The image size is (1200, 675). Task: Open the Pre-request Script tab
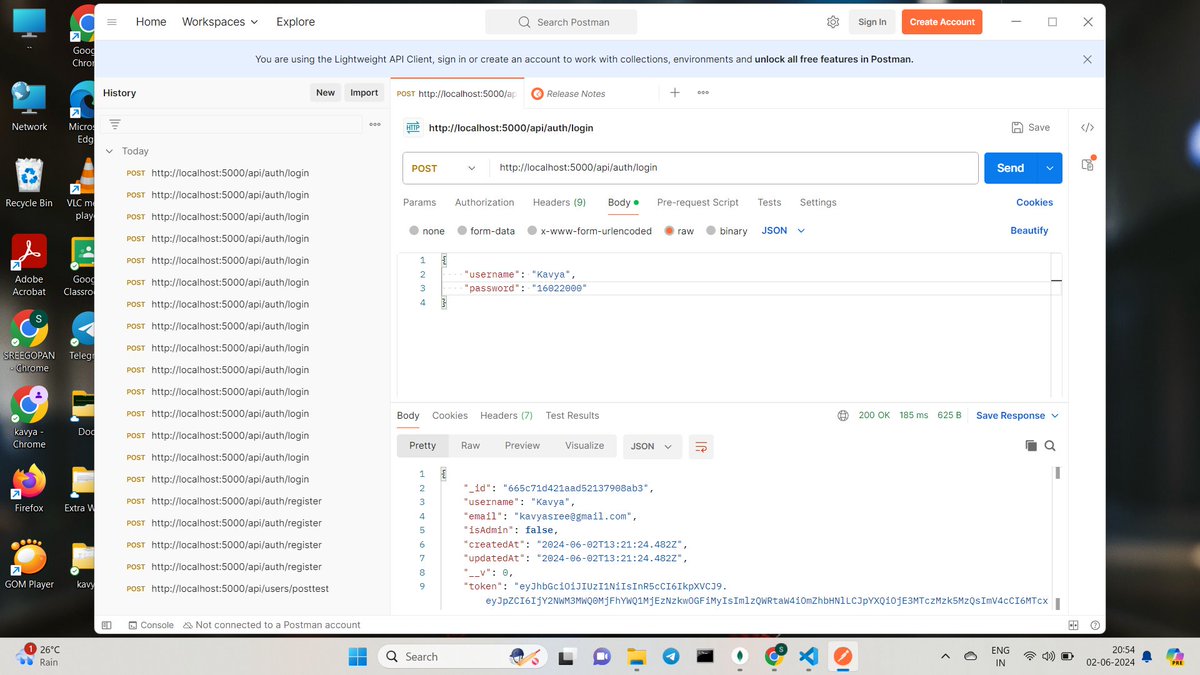(x=697, y=202)
